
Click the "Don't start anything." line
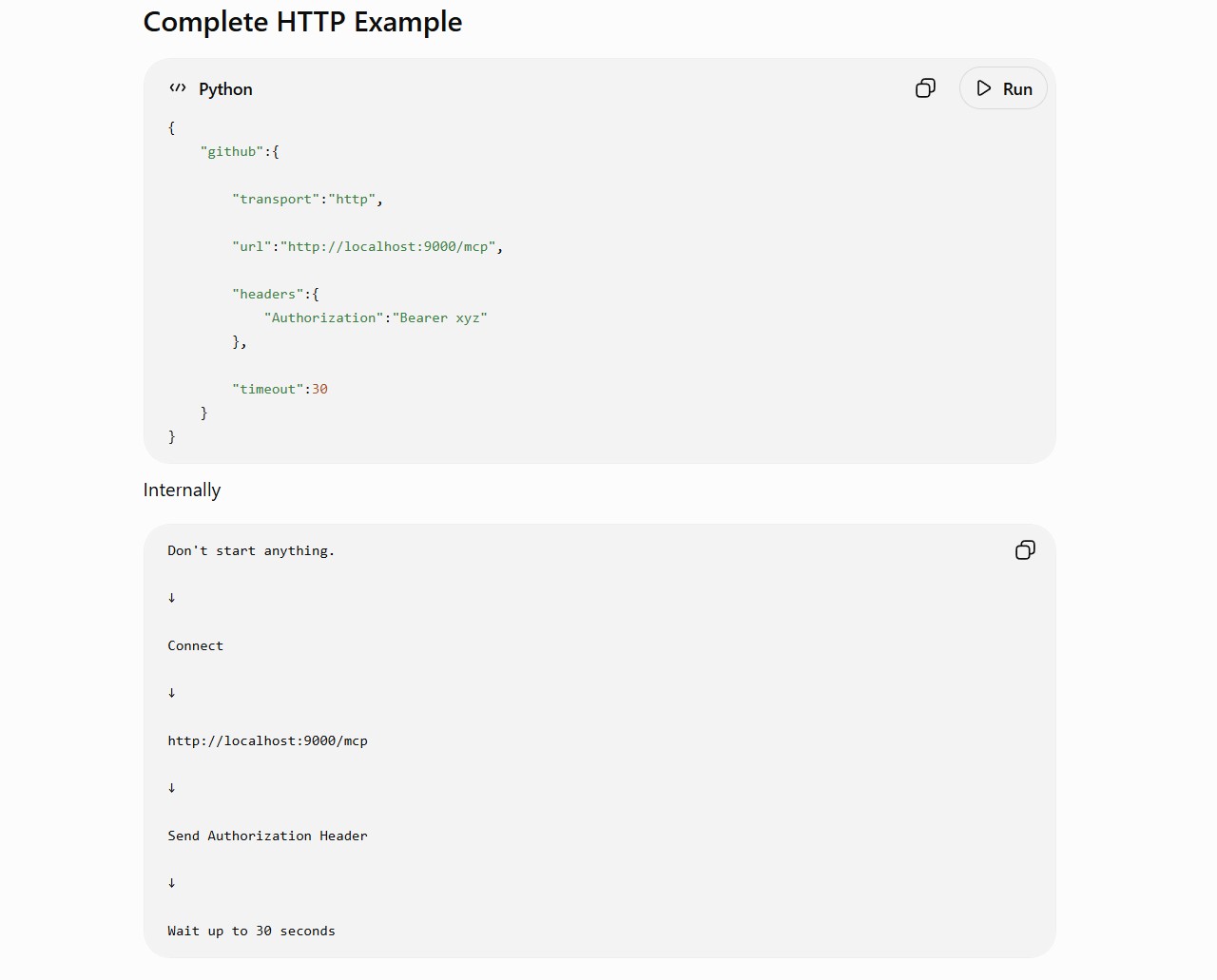pyautogui.click(x=251, y=550)
